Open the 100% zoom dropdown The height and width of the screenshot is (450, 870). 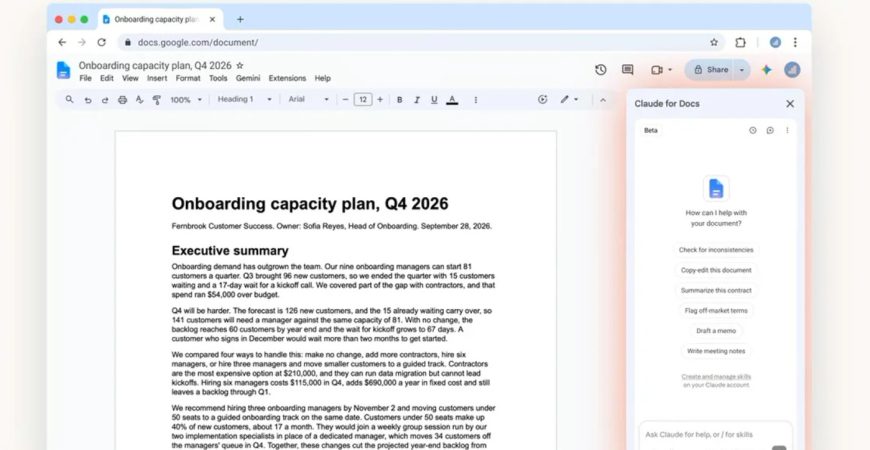186,100
